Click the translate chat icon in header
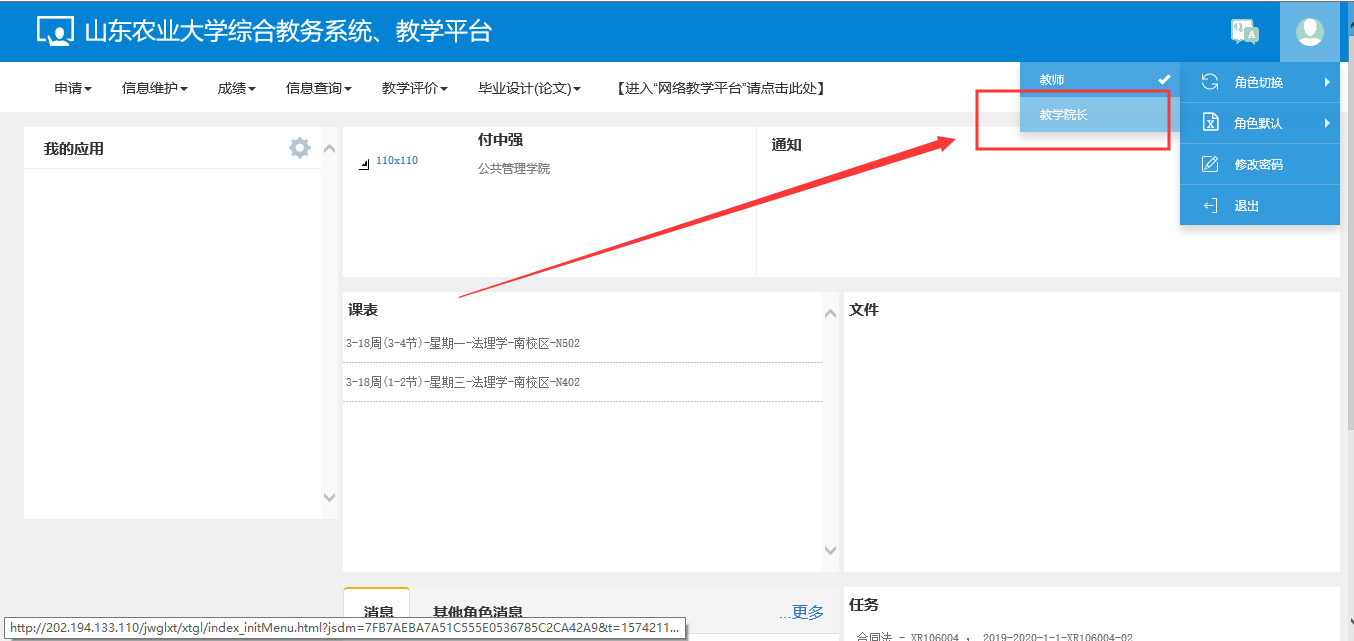 (1244, 32)
